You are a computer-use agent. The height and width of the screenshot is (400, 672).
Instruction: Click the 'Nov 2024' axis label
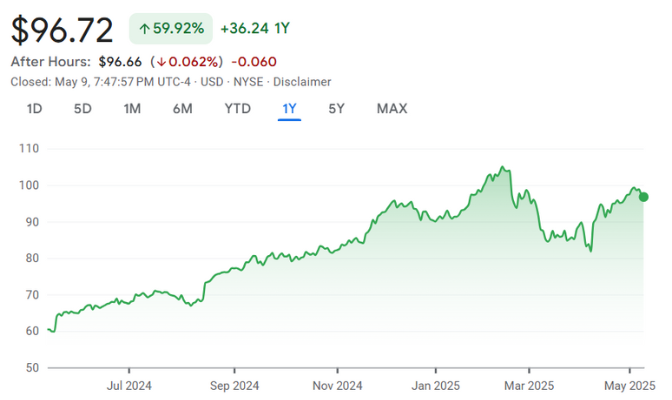tap(337, 386)
